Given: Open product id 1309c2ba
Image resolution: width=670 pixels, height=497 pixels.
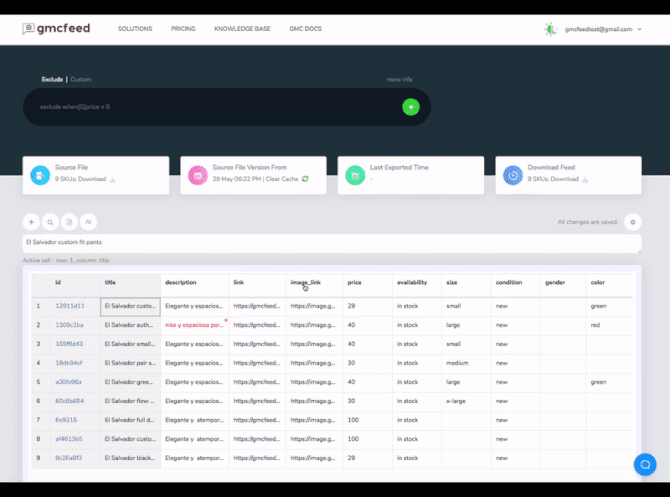Looking at the screenshot, I should [x=69, y=325].
